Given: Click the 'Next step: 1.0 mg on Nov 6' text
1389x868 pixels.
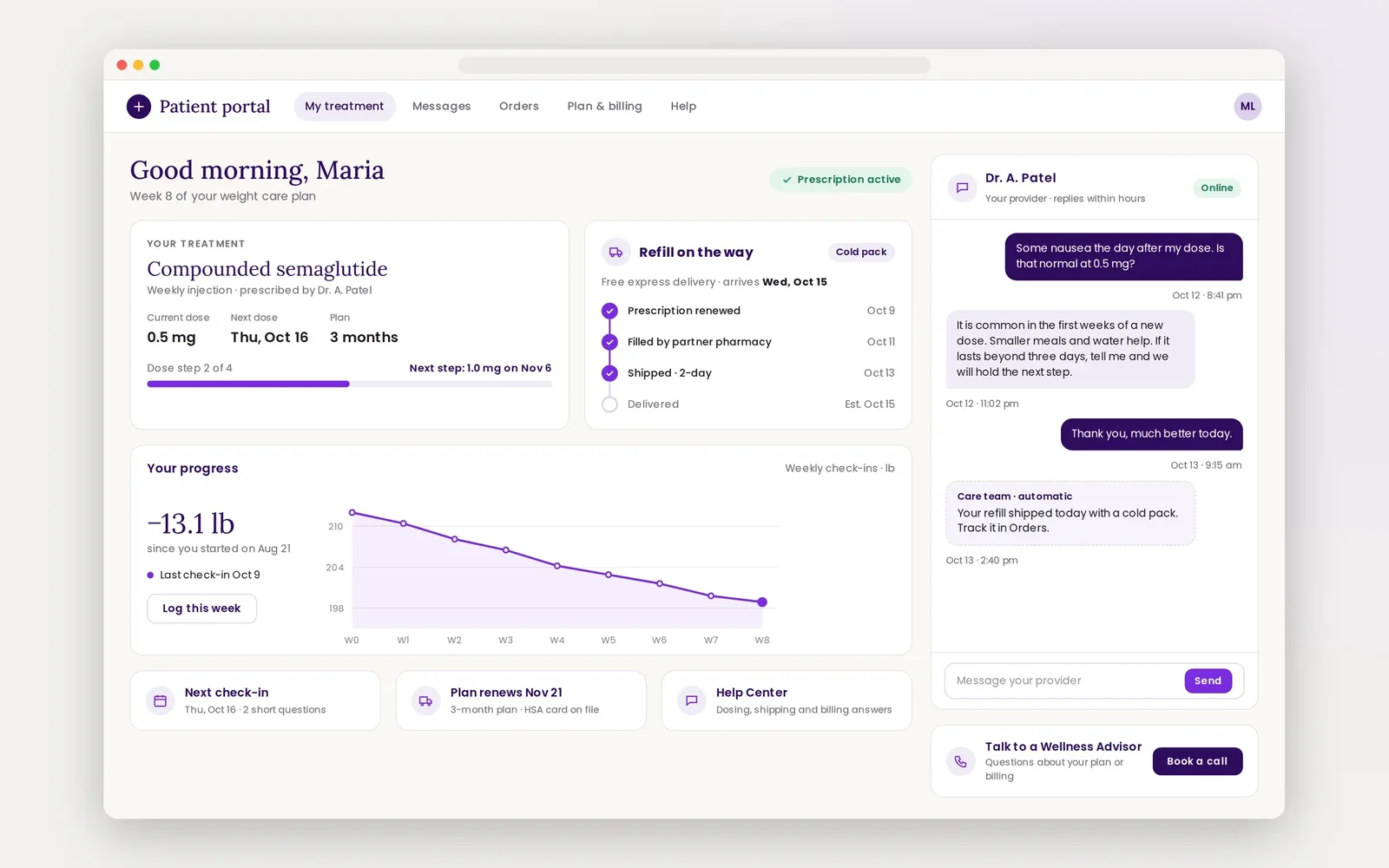Looking at the screenshot, I should 480,368.
